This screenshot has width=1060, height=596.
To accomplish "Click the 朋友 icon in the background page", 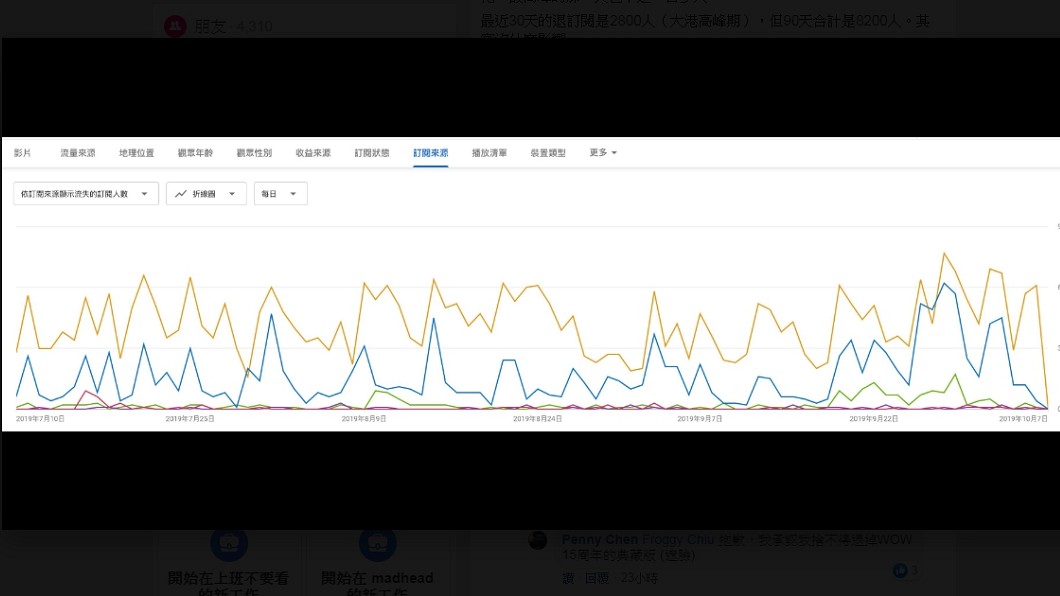I will [x=175, y=26].
